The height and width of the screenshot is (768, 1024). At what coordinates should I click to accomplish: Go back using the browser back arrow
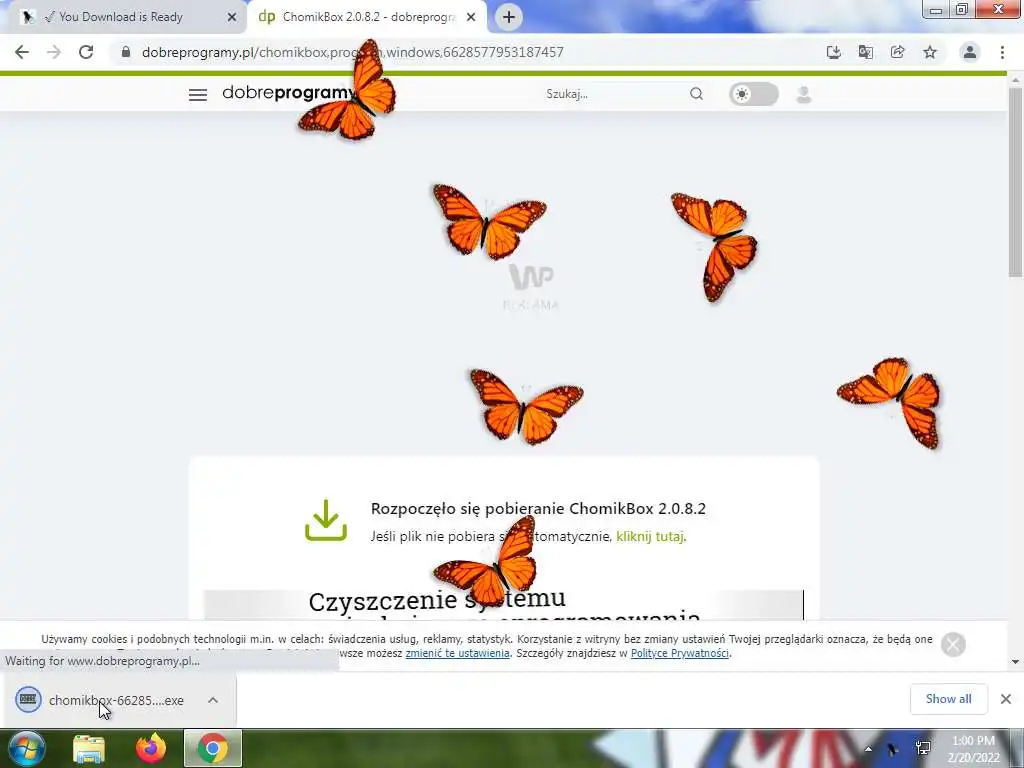click(22, 52)
